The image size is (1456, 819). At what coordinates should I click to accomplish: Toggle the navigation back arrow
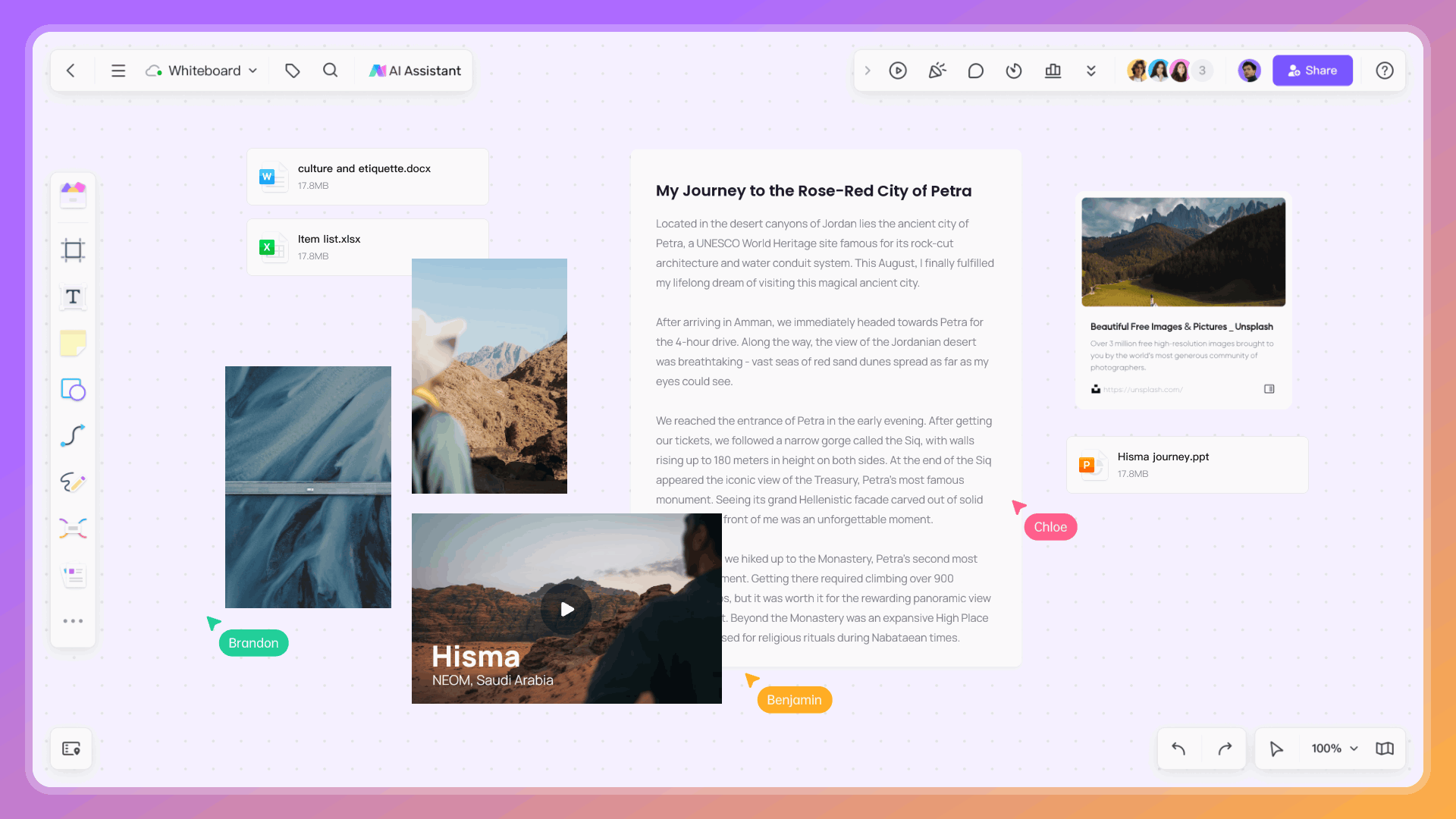(x=71, y=70)
